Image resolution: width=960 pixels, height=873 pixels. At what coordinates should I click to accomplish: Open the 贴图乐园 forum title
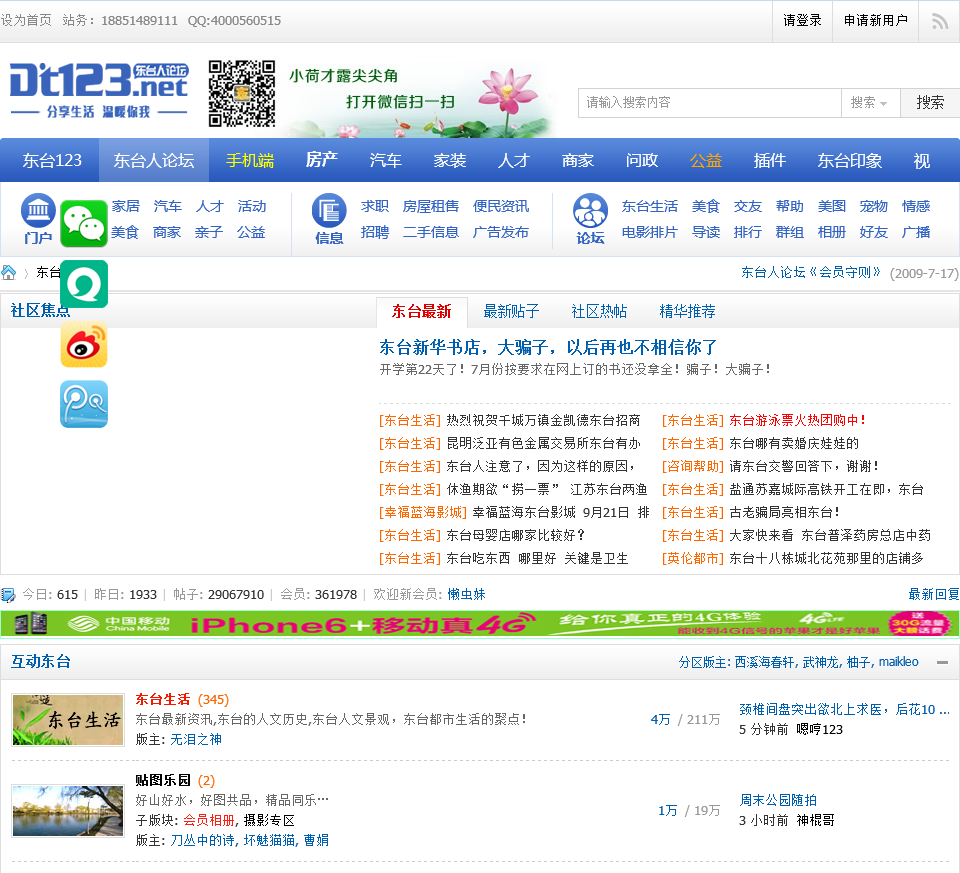(x=163, y=781)
